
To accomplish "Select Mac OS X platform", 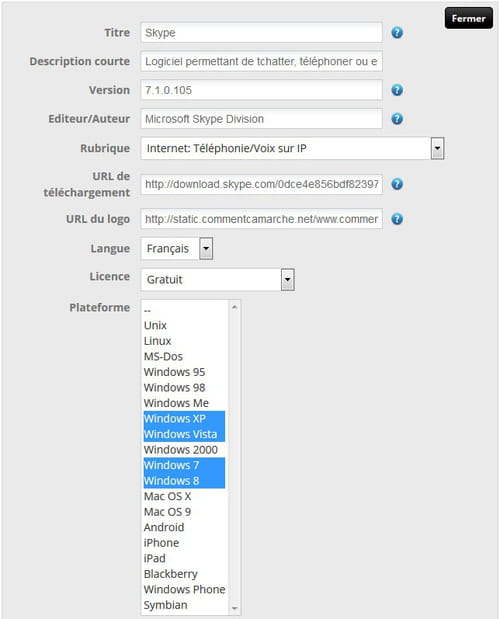I will [184, 496].
